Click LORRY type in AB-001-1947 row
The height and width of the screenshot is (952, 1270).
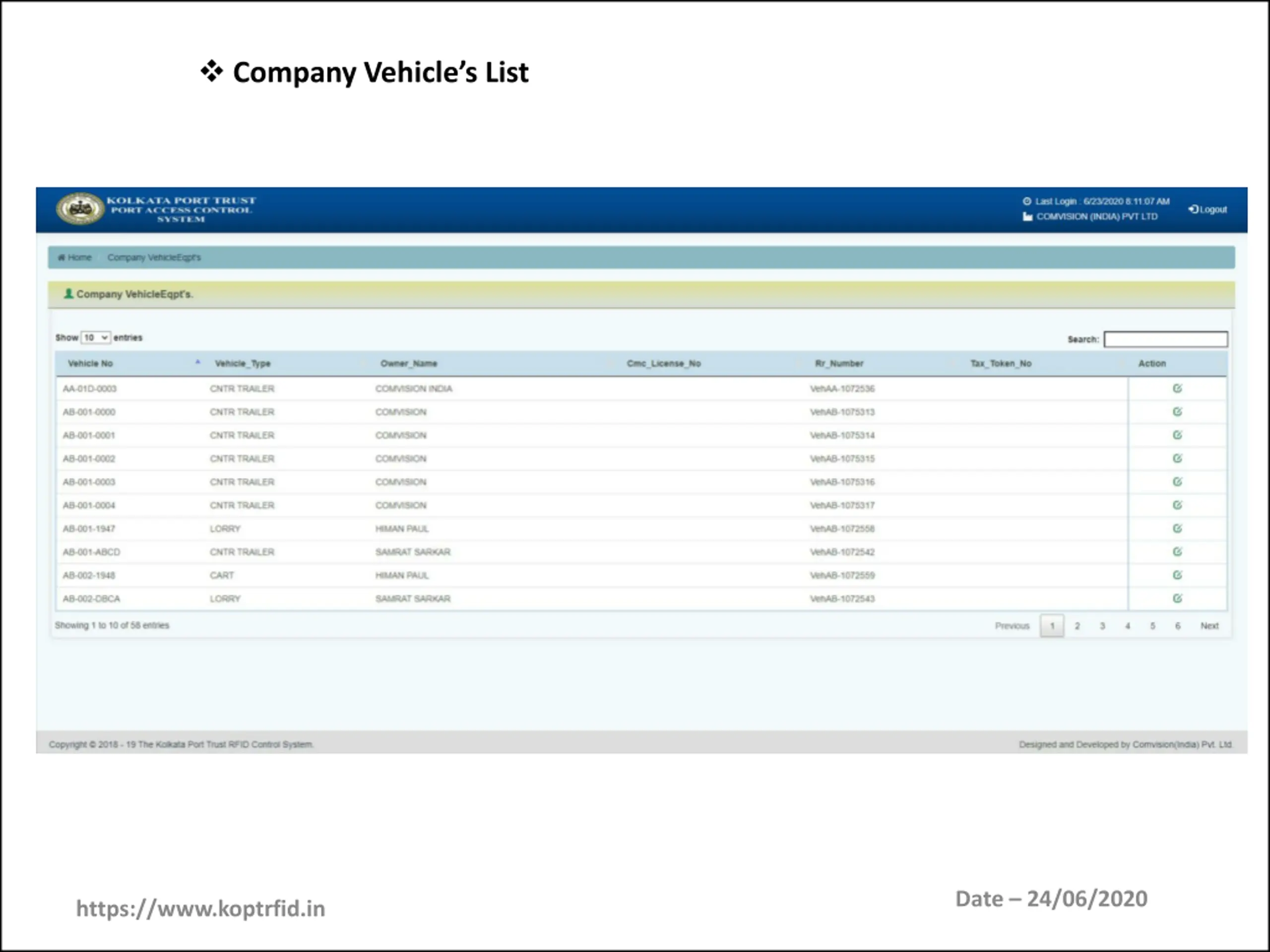click(x=225, y=529)
